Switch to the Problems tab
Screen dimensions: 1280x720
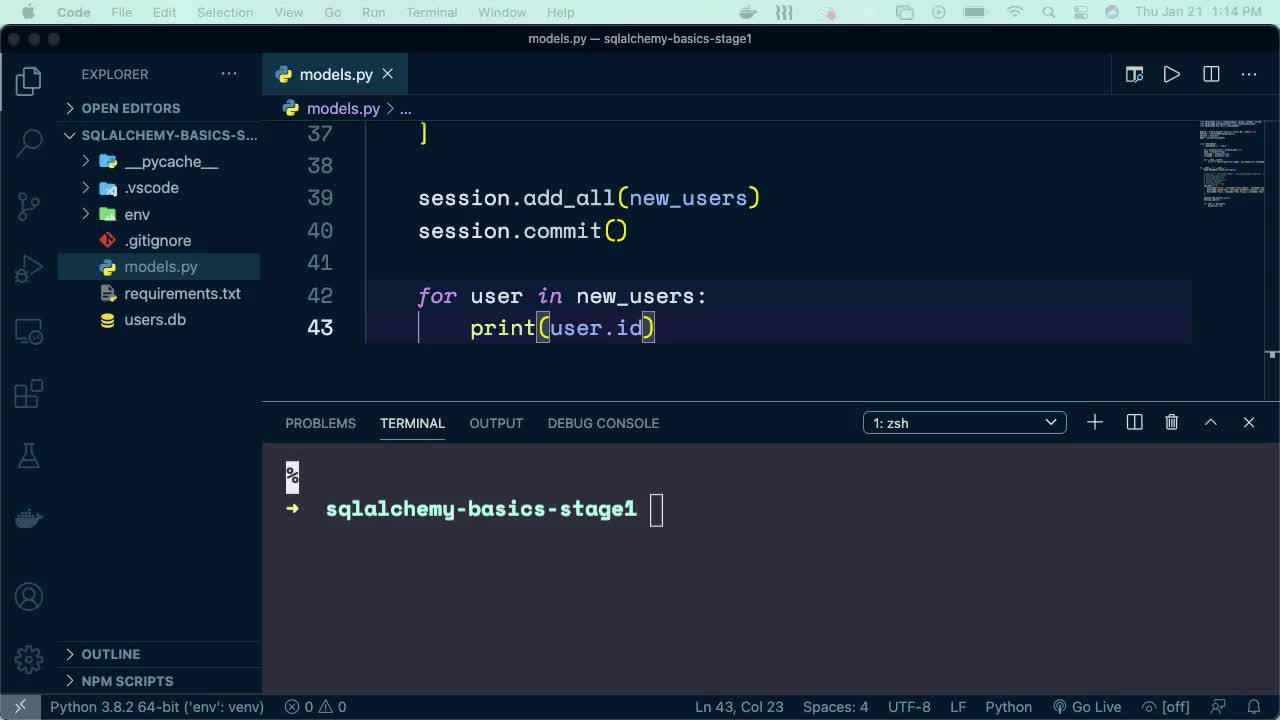[320, 423]
